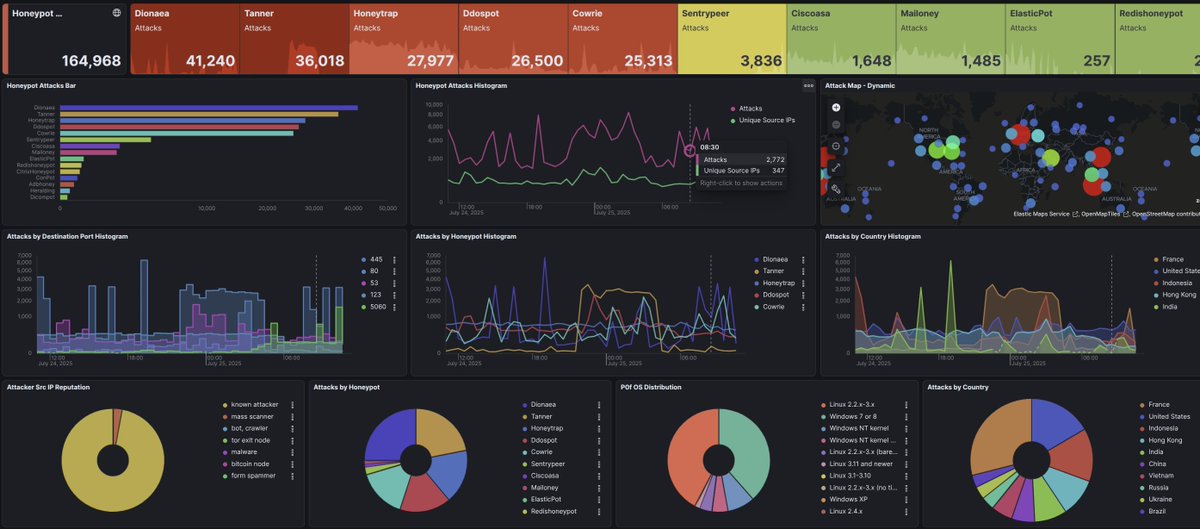
Task: Open options for Linux 2.2.x-3.x legend
Action: click(905, 405)
